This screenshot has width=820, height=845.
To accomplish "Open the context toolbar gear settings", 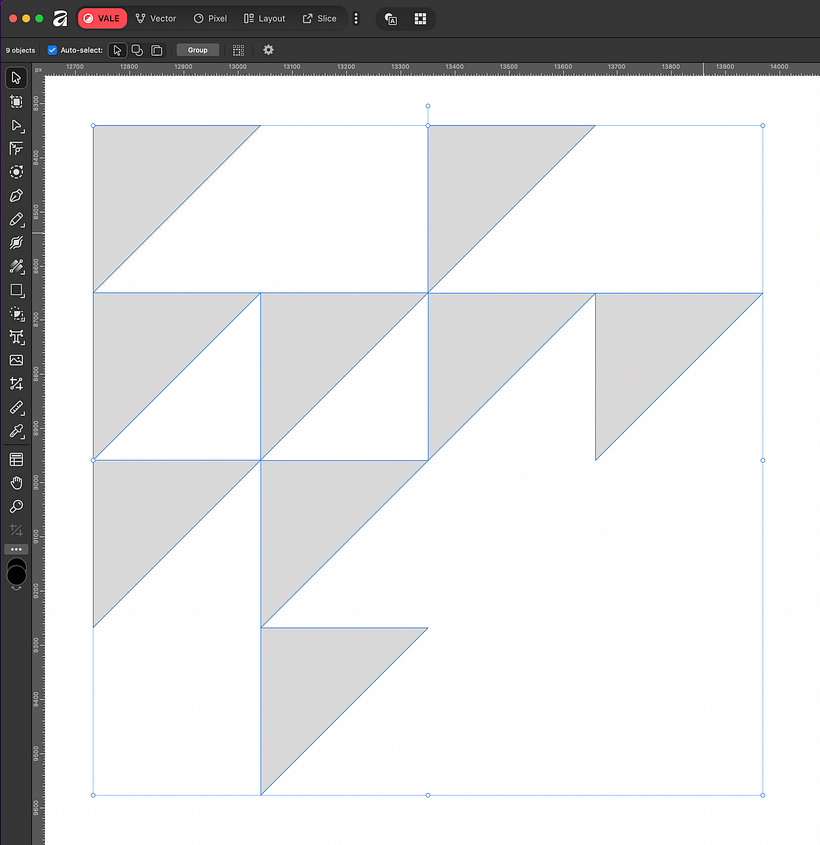I will point(268,50).
